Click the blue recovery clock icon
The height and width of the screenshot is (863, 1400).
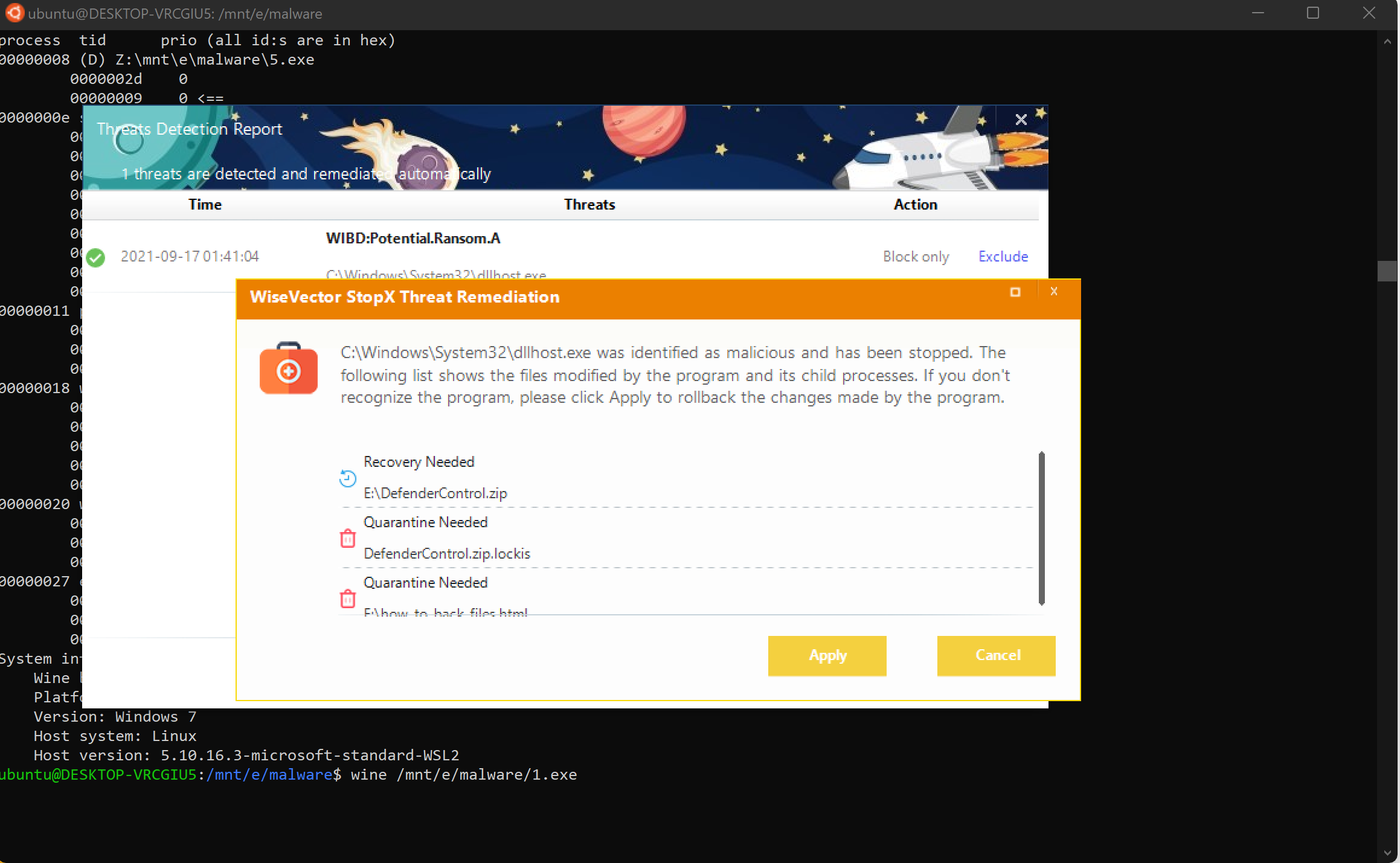click(347, 478)
